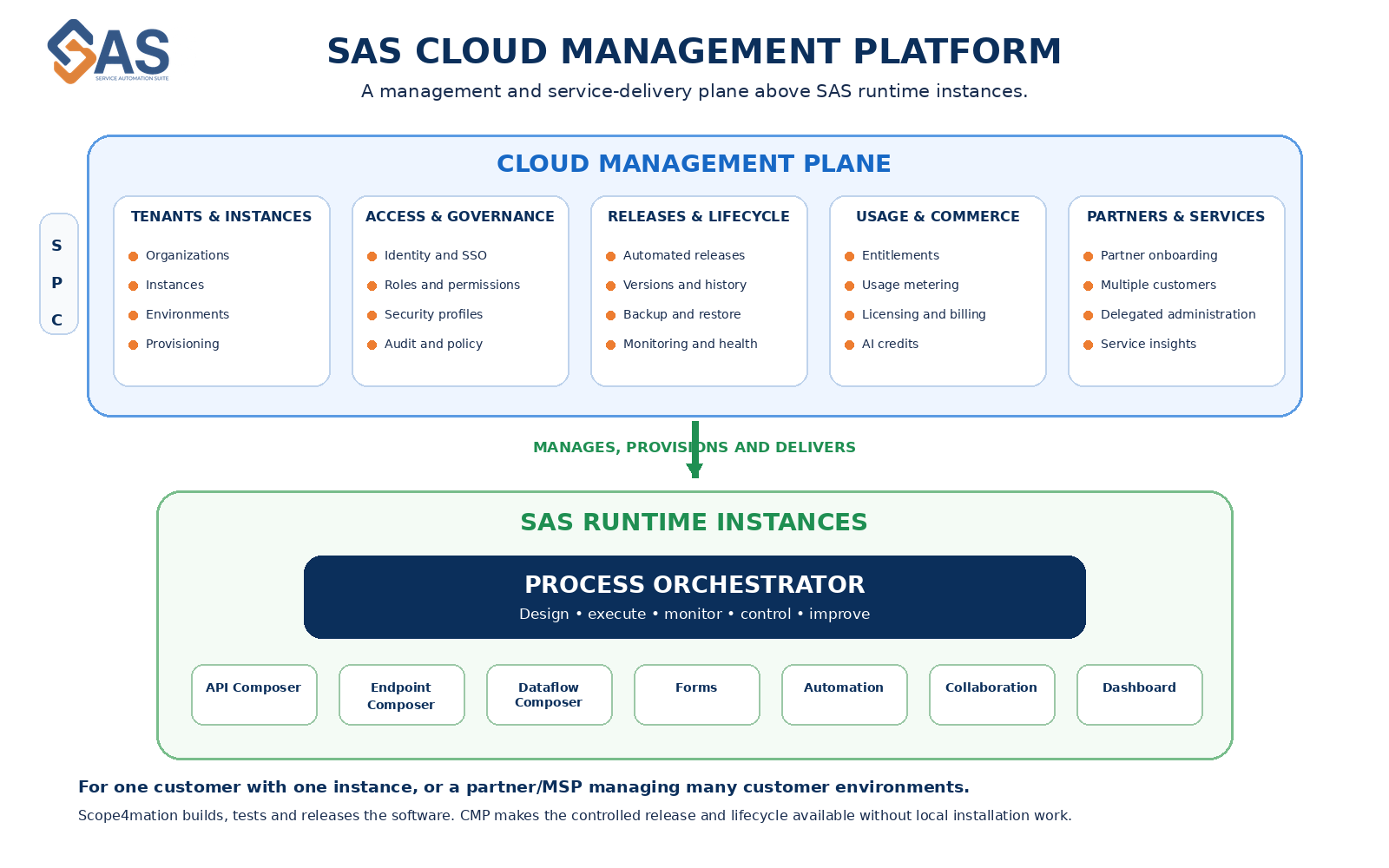Image resolution: width=1389 pixels, height=868 pixels.
Task: Select the Instances bullet item
Action: point(167,285)
